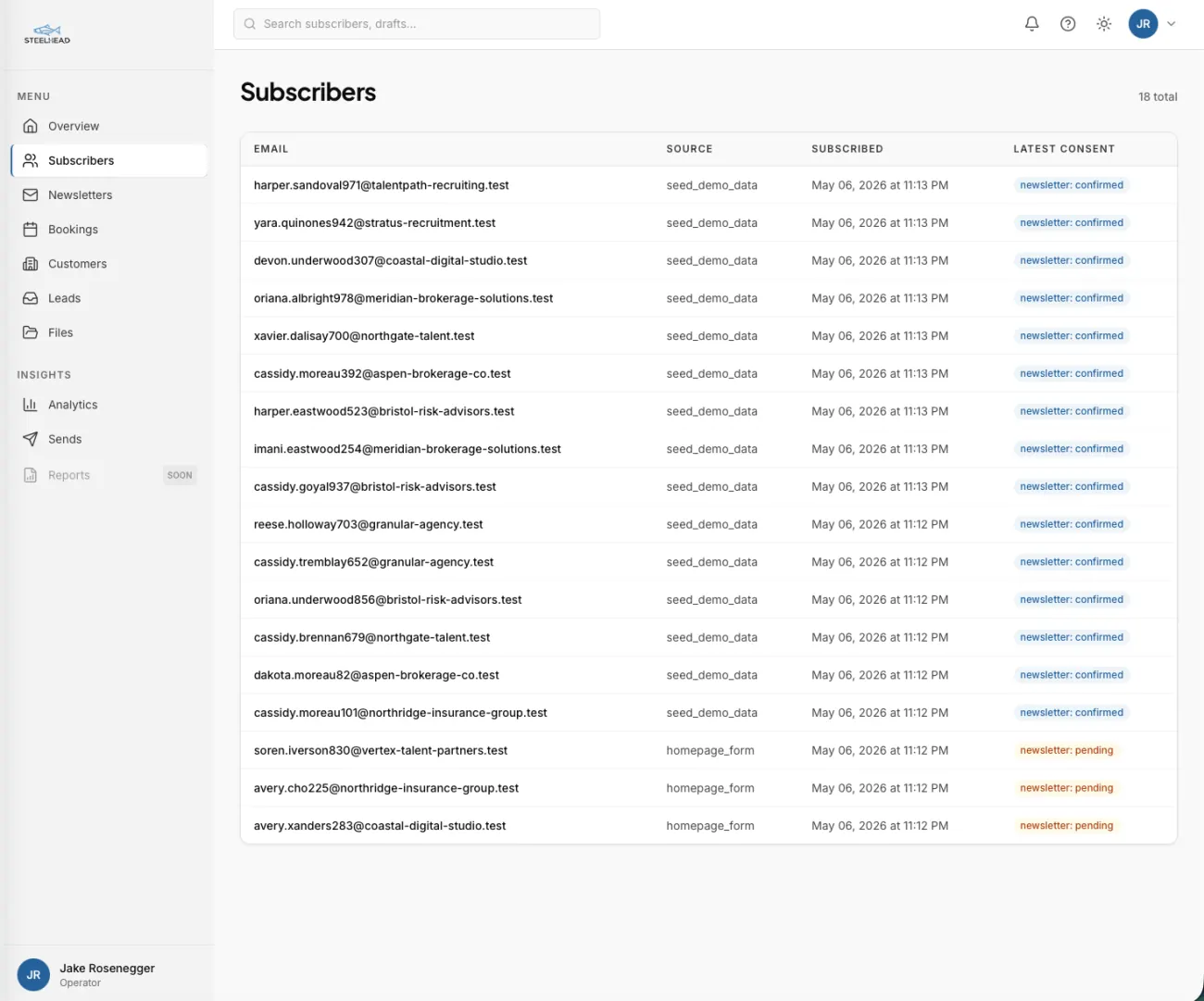The width and height of the screenshot is (1204, 1001).
Task: Click the Customers building icon
Action: 31,264
